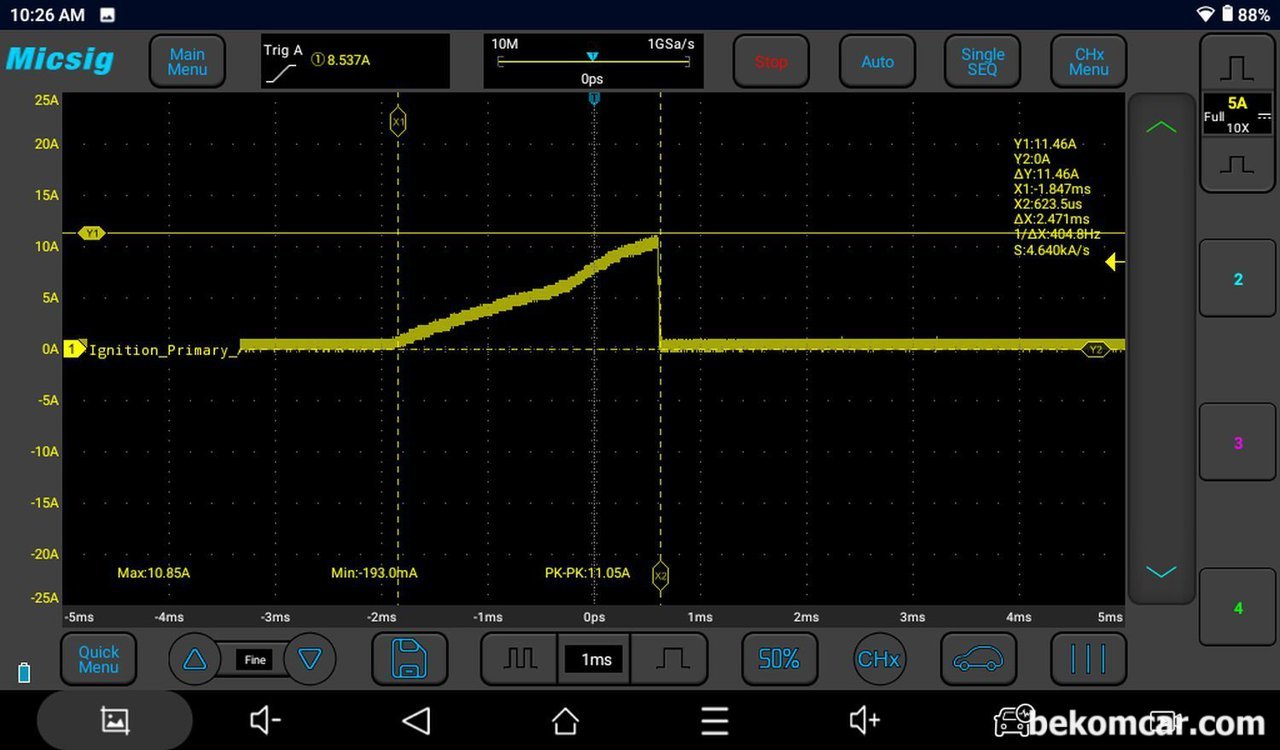Tap the Micsig logo
This screenshot has height=750, width=1280.
click(x=60, y=59)
